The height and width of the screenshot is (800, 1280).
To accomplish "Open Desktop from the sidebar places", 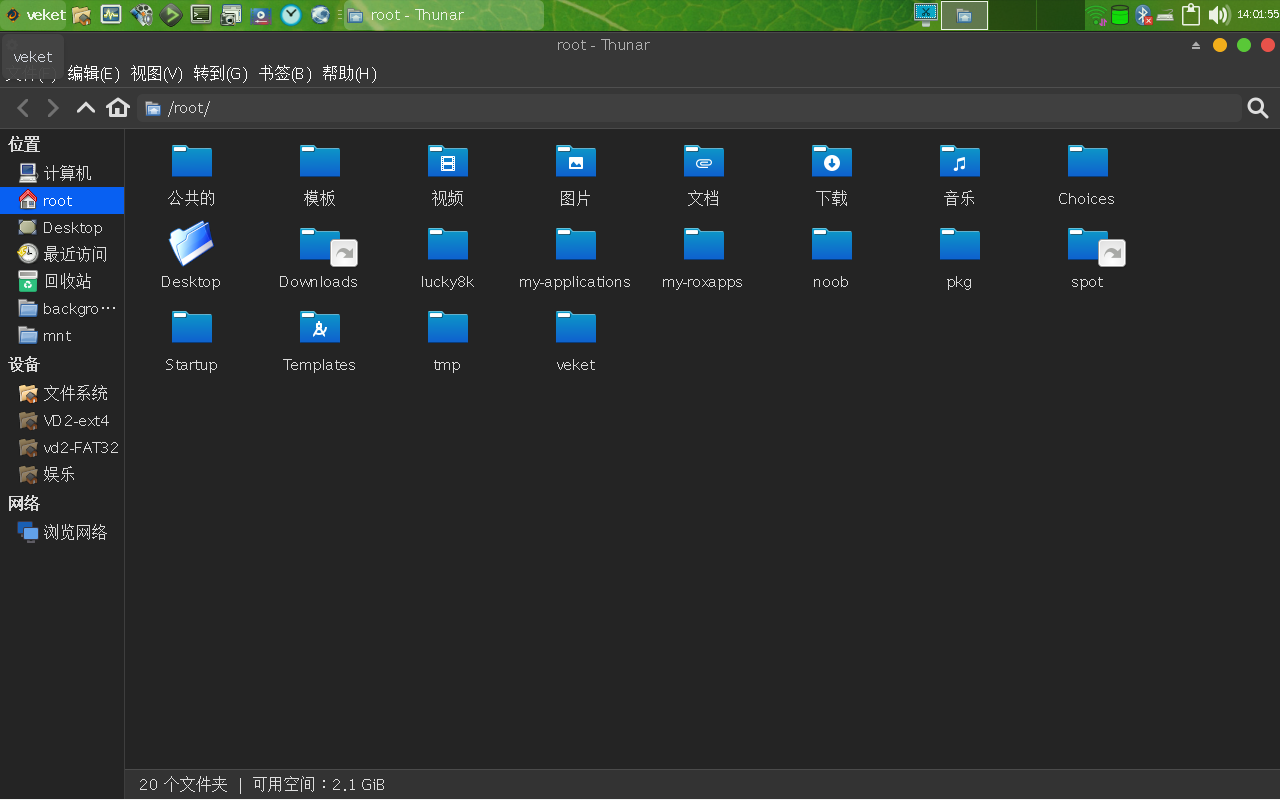I will pos(62,227).
